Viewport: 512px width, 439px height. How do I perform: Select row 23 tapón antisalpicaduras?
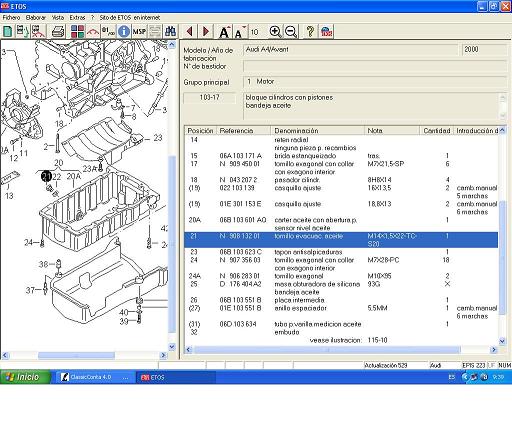point(341,252)
